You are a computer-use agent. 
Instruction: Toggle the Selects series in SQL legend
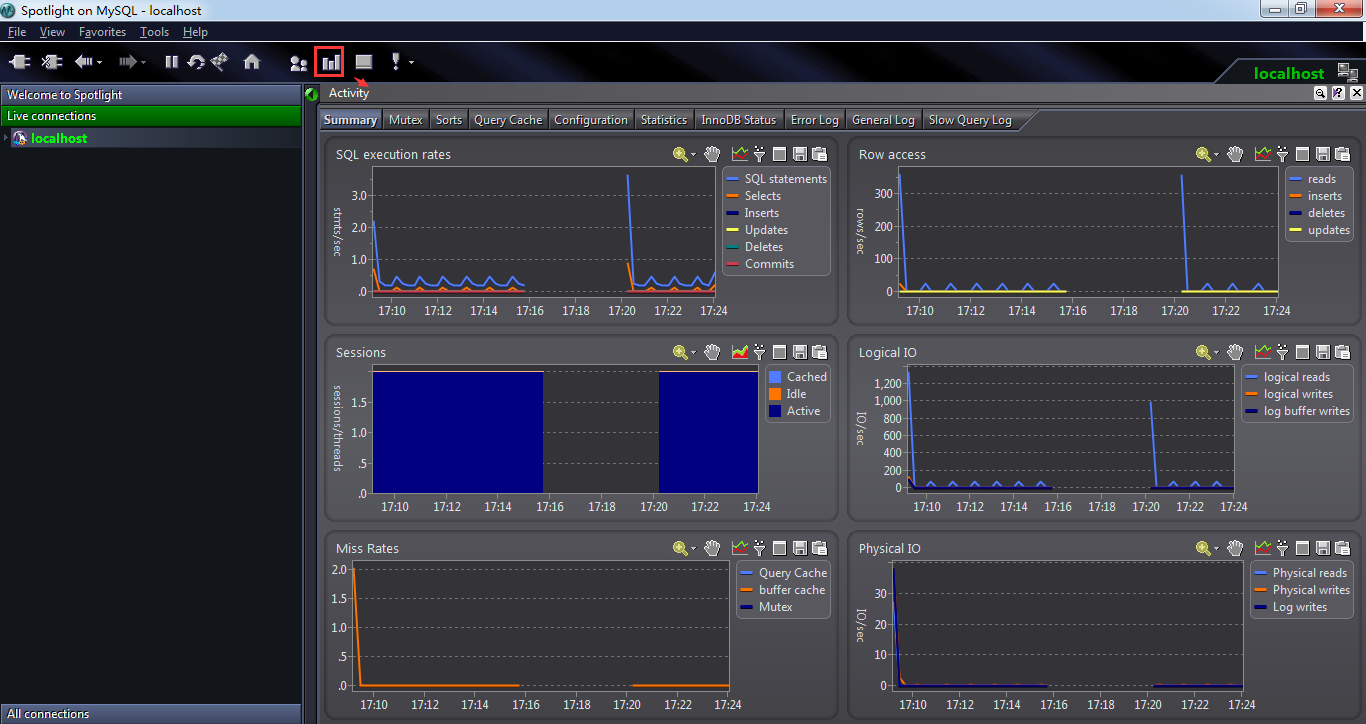point(762,196)
